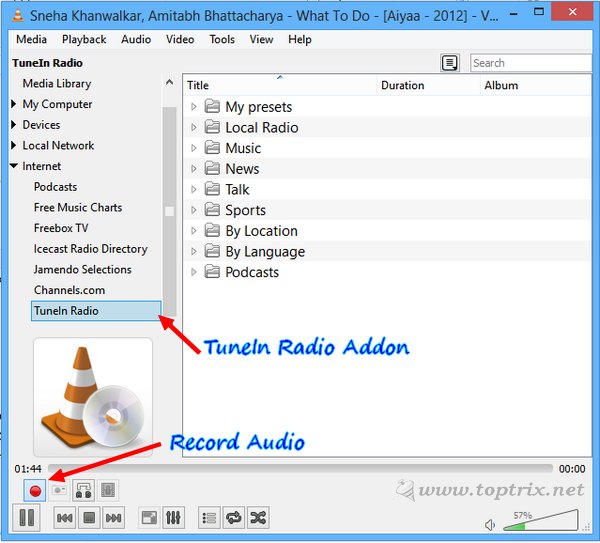Expand the Sports folder

tap(194, 210)
